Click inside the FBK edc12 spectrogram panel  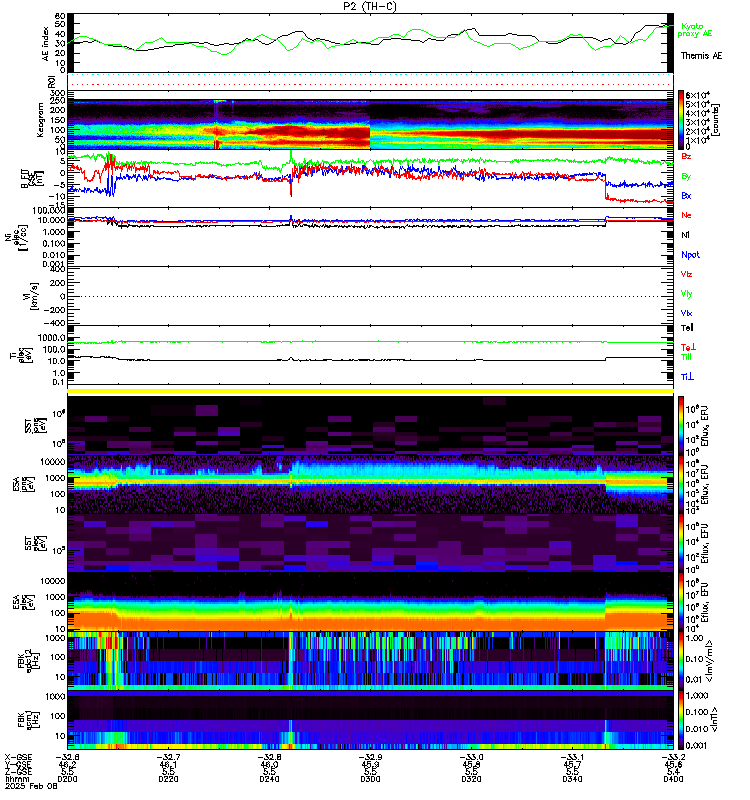[370, 661]
